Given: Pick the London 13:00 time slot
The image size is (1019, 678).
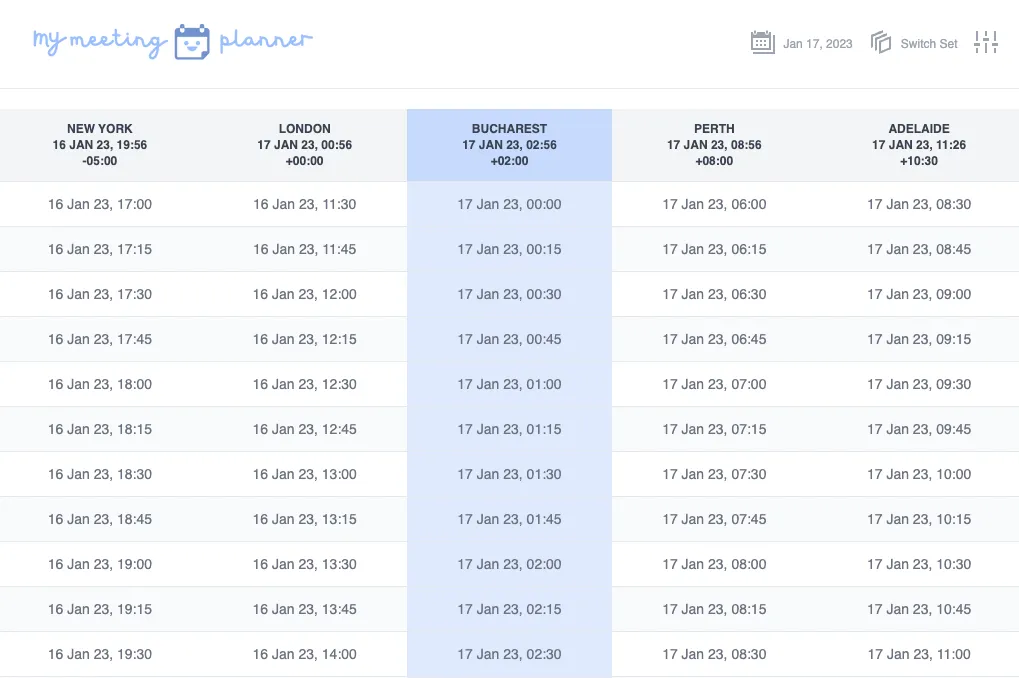Looking at the screenshot, I should click(305, 475).
